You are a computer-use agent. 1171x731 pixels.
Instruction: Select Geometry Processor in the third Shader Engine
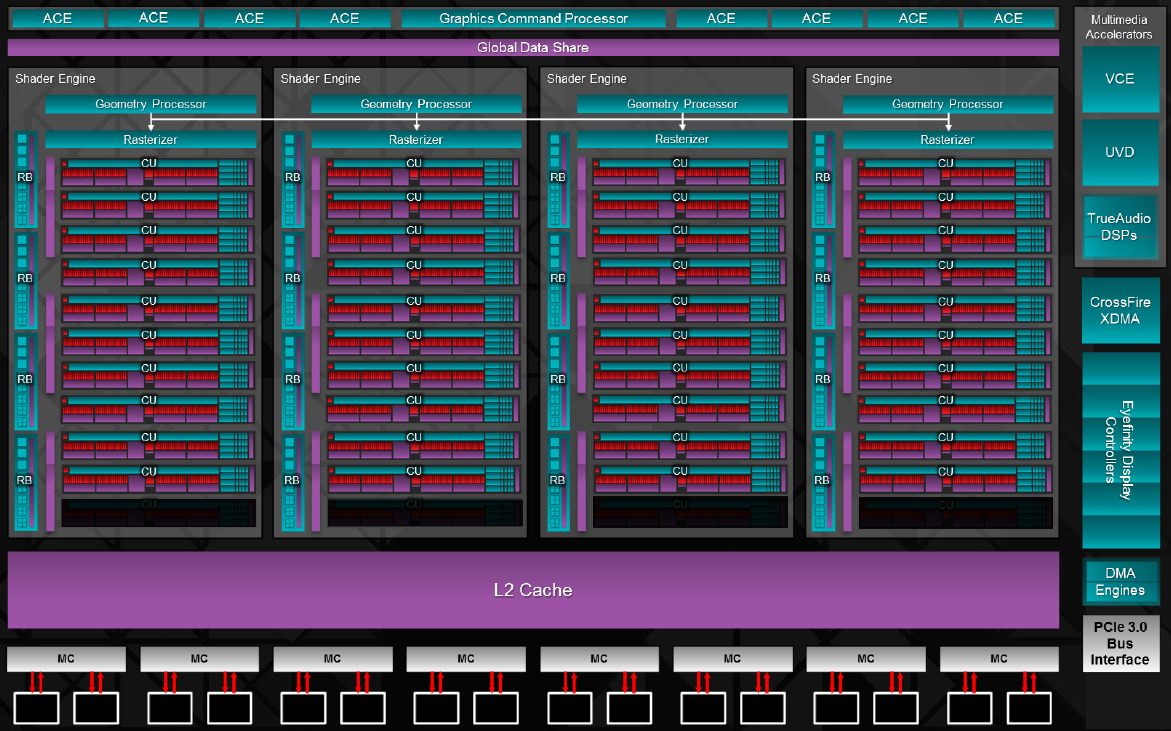[x=683, y=104]
